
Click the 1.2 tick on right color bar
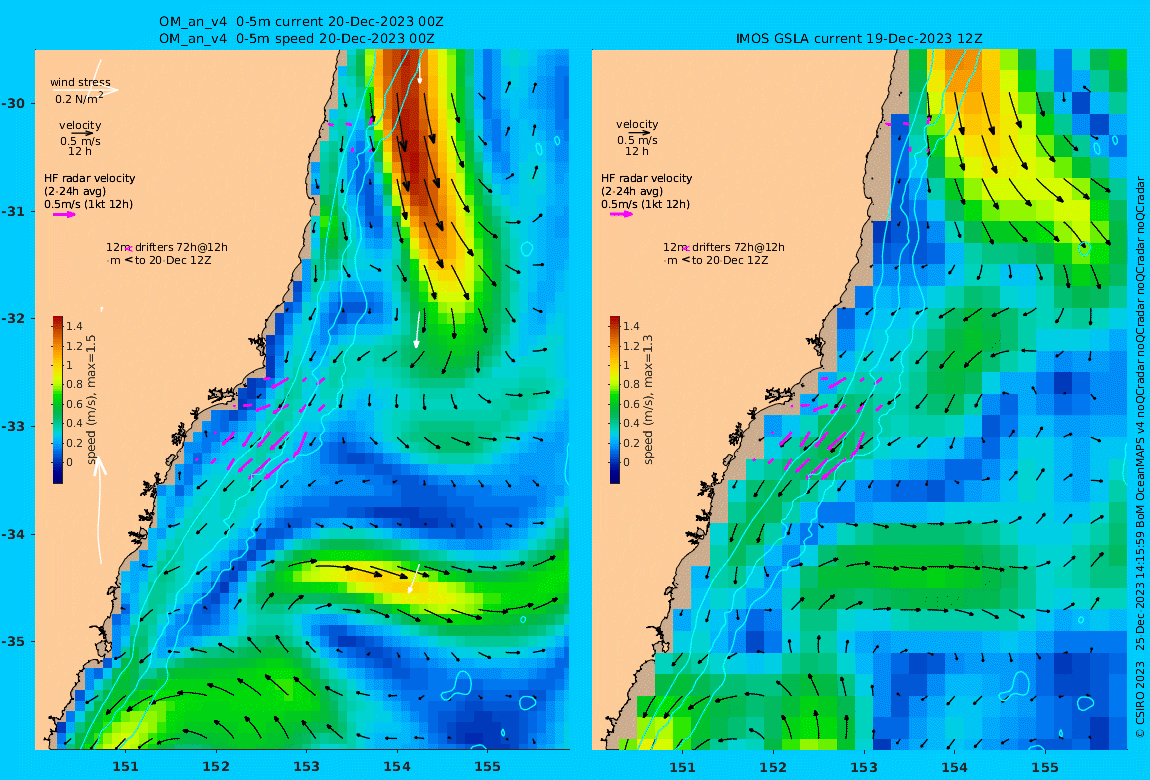[x=631, y=346]
